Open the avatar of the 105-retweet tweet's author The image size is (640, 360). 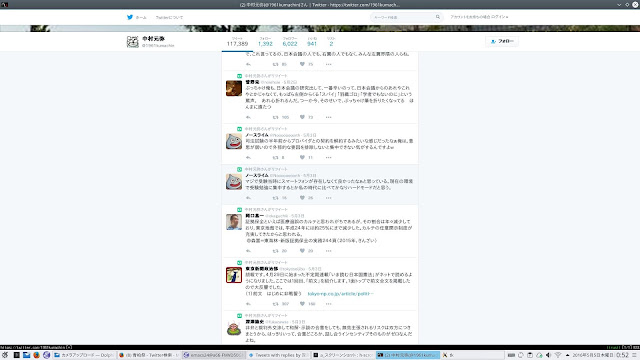pos(234,88)
